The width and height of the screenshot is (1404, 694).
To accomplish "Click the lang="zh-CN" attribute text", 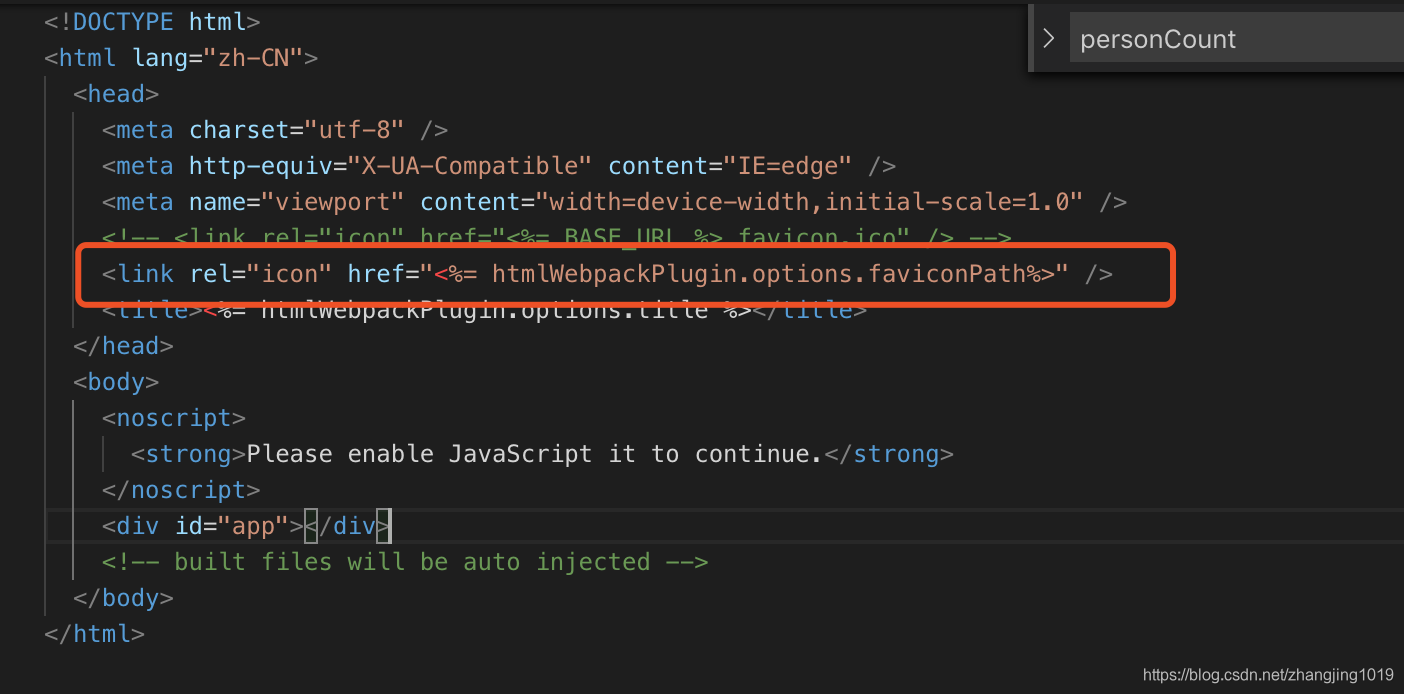I will coord(218,58).
